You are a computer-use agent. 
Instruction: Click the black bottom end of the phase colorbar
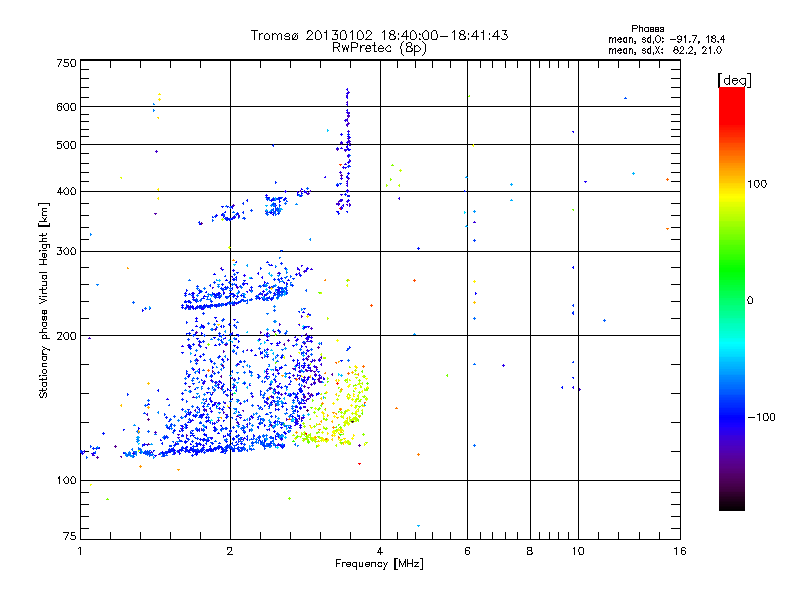tap(732, 505)
